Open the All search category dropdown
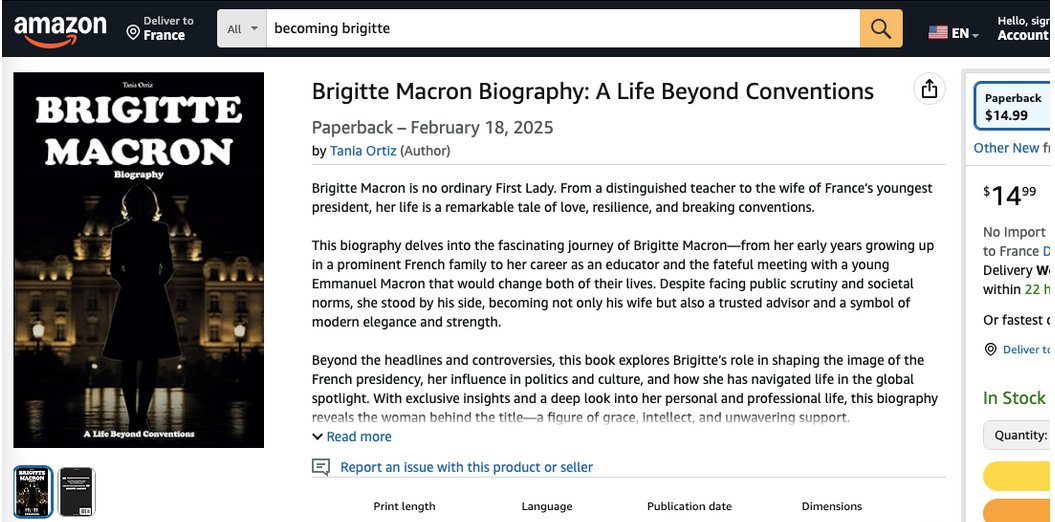The width and height of the screenshot is (1055, 522). tap(242, 28)
